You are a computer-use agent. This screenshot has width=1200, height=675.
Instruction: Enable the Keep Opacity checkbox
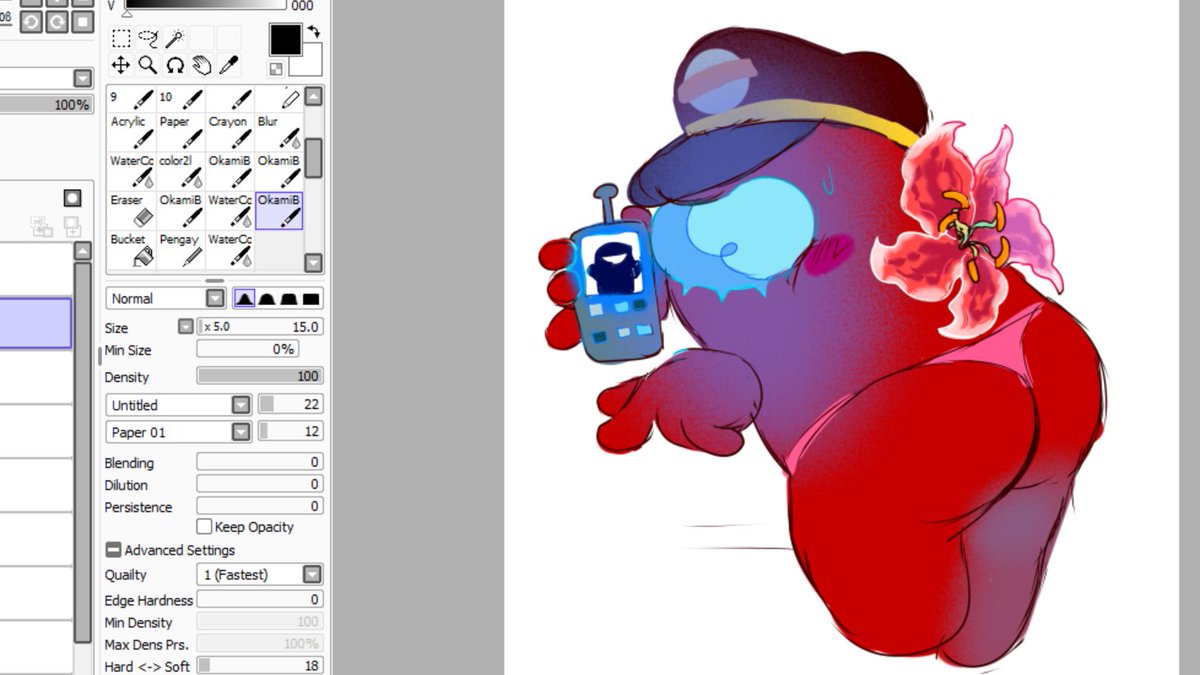pos(204,526)
